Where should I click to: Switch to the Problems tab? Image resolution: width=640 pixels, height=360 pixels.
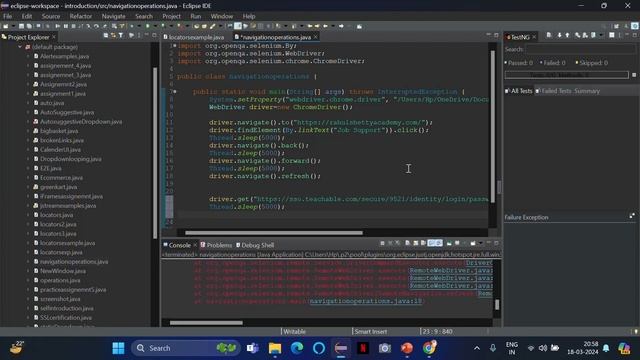tap(216, 245)
